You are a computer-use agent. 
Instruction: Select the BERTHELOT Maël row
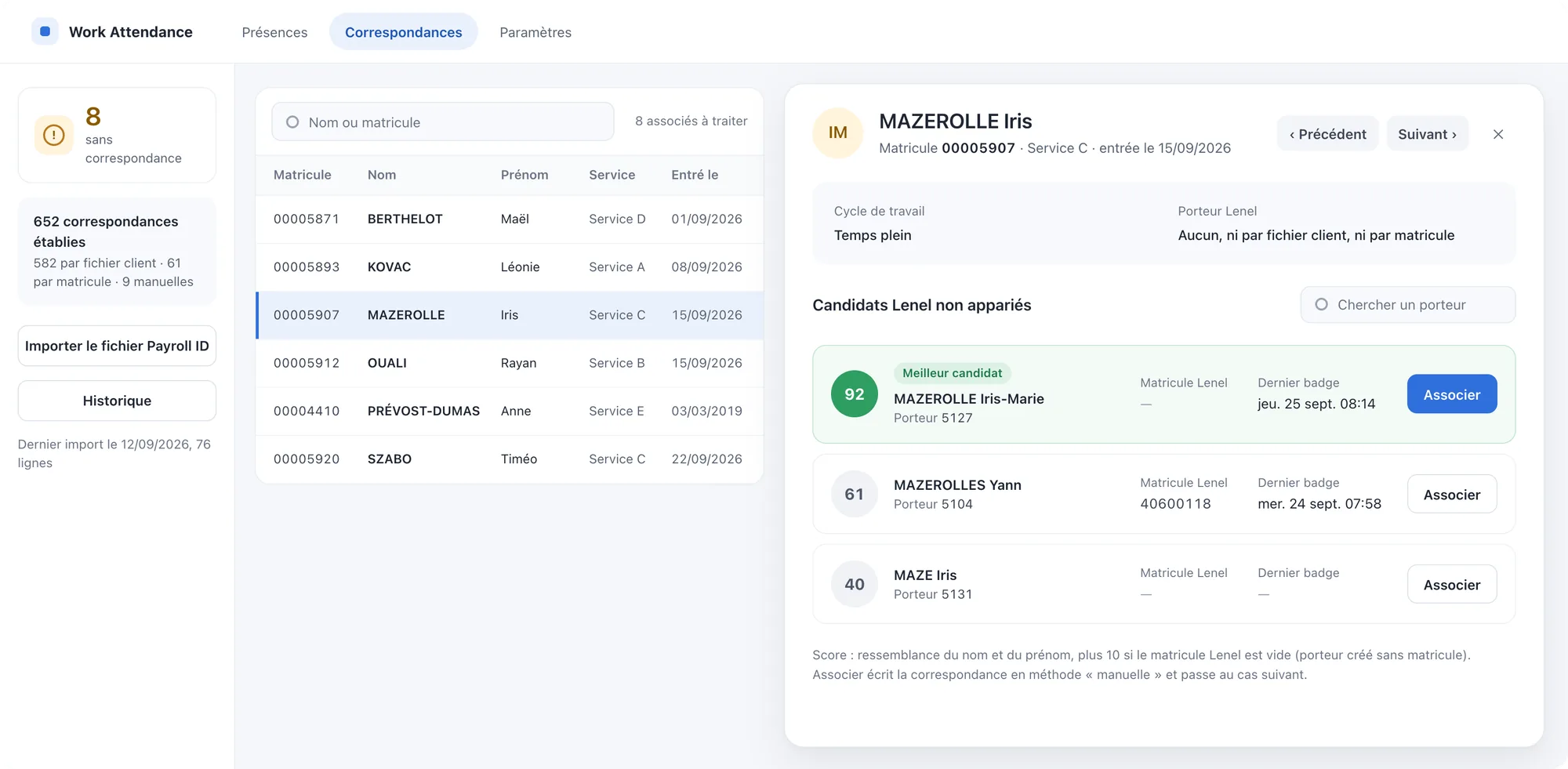(510, 219)
